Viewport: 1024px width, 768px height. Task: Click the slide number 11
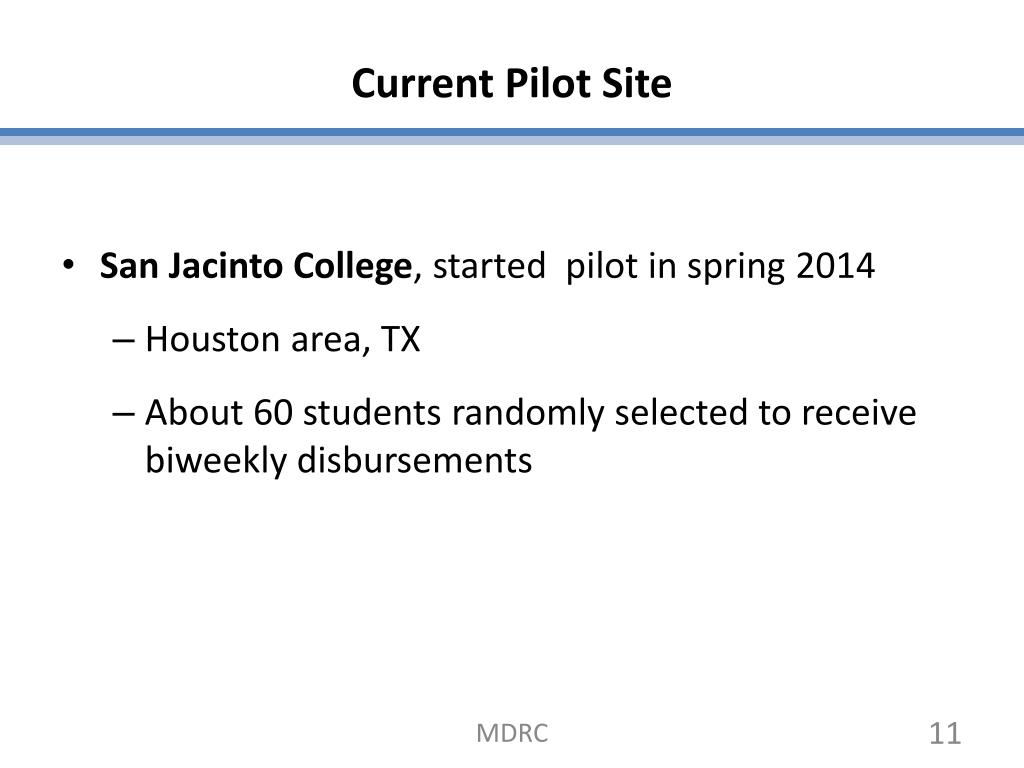(945, 733)
